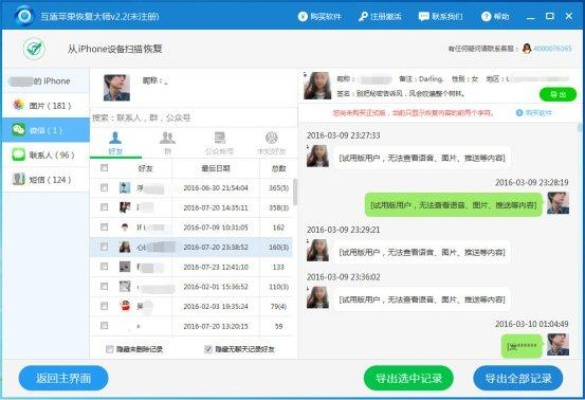Check the row dated 2016-07-23 12:41:10
This screenshot has height=400, width=585.
pos(104,266)
